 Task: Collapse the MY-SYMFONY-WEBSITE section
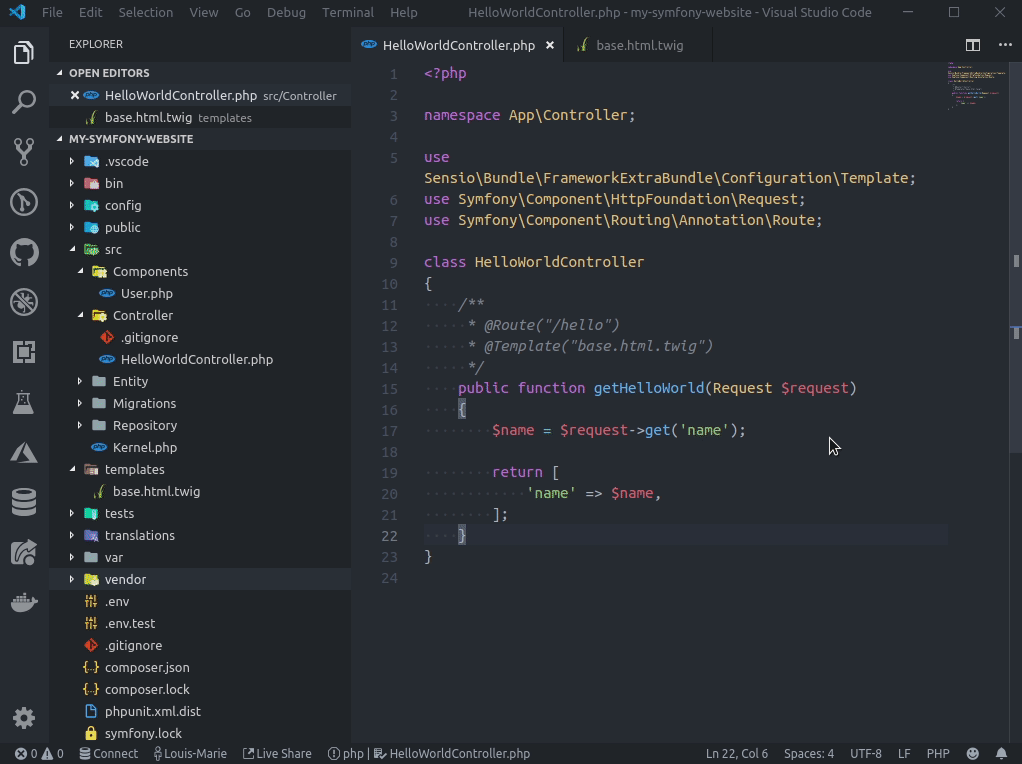[x=60, y=139]
